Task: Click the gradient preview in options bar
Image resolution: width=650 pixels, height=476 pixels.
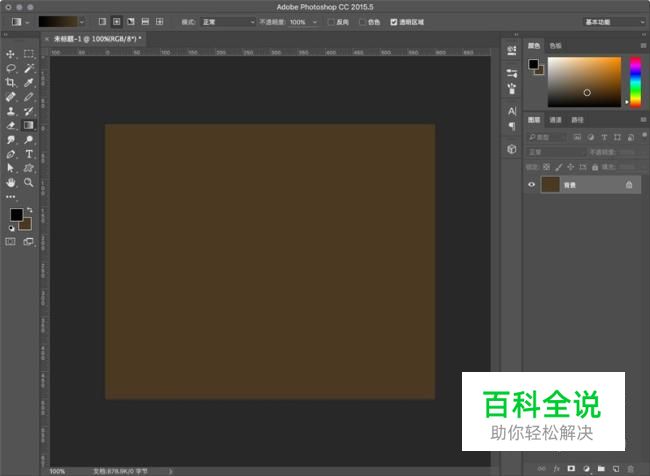Action: tap(56, 21)
